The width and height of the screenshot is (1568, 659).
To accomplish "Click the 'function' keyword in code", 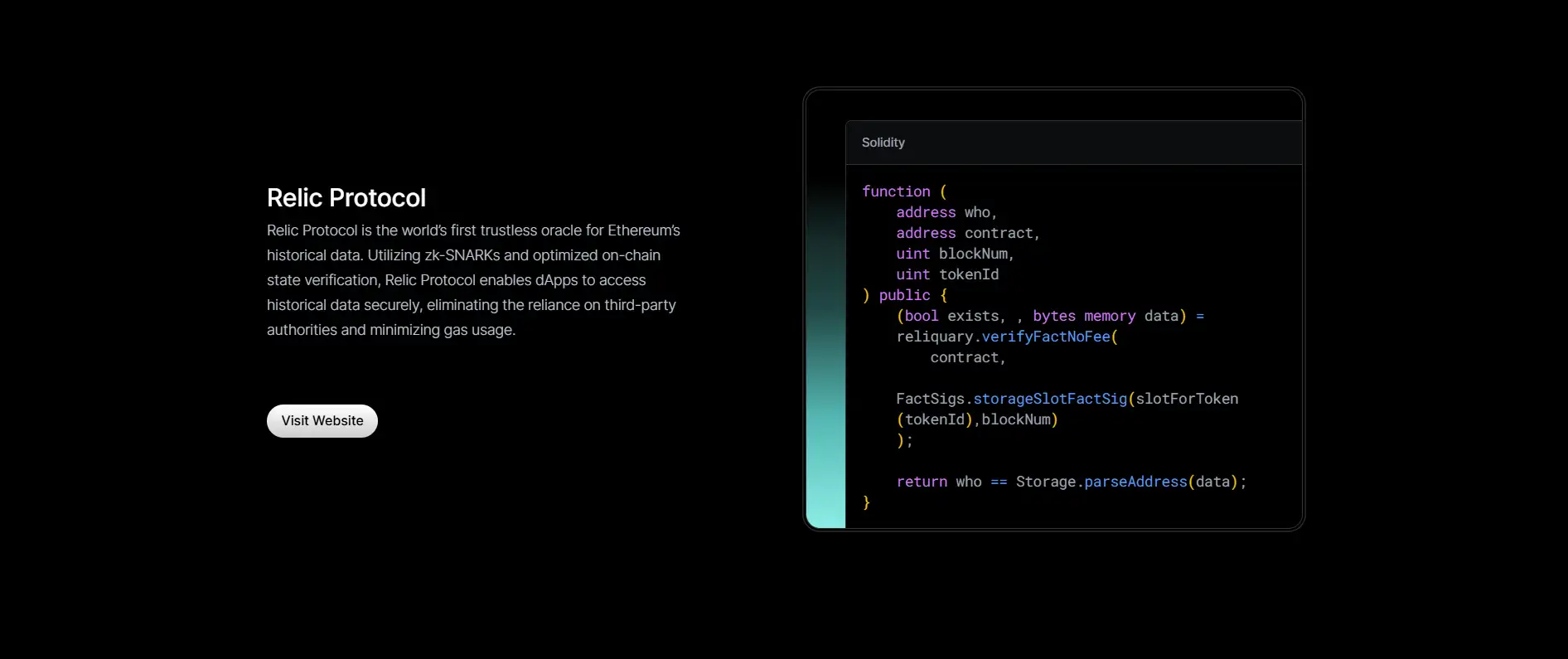I will pos(895,191).
